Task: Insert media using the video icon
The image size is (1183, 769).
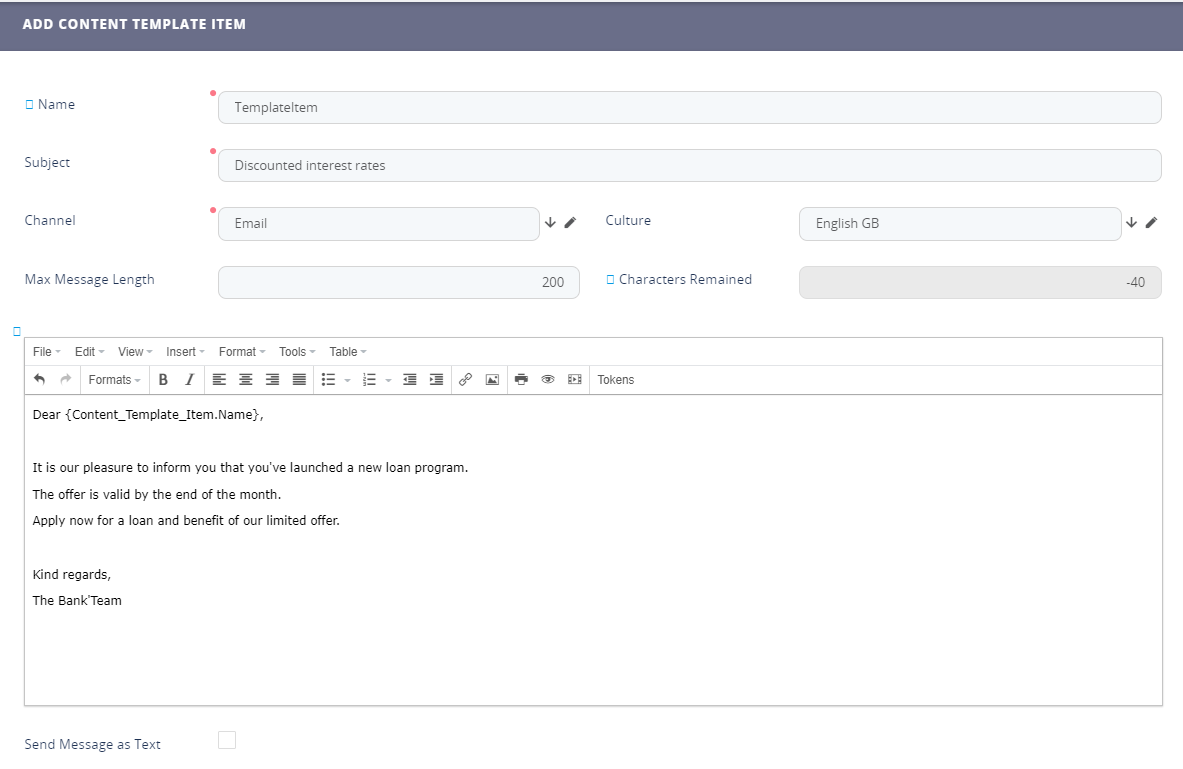Action: [x=575, y=380]
